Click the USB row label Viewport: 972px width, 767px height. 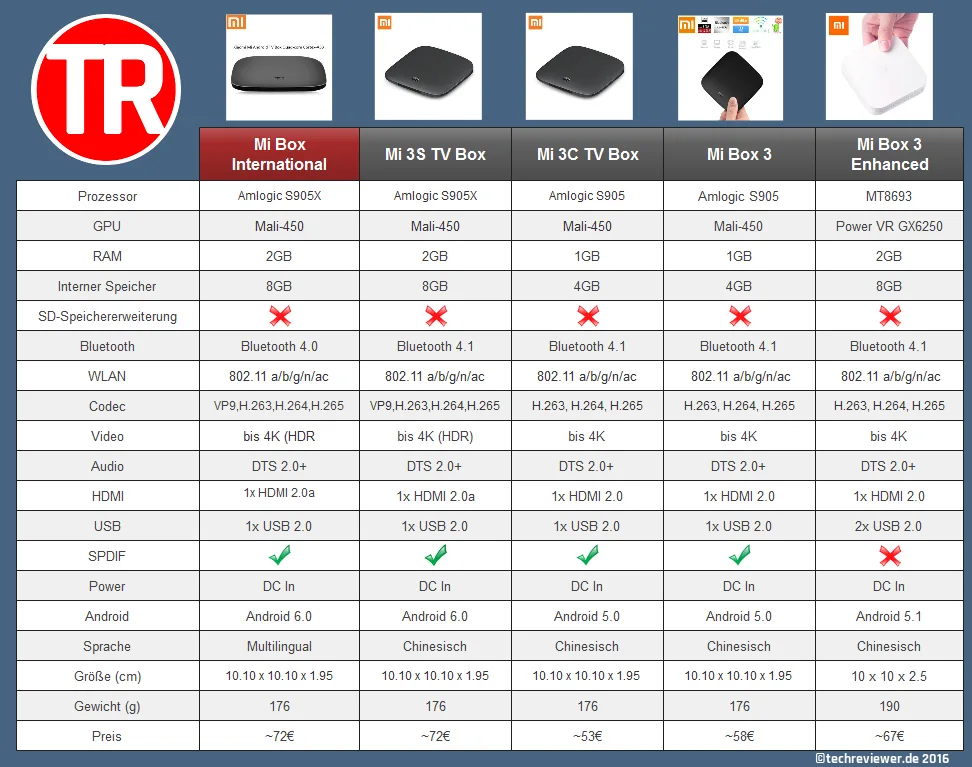coord(107,526)
